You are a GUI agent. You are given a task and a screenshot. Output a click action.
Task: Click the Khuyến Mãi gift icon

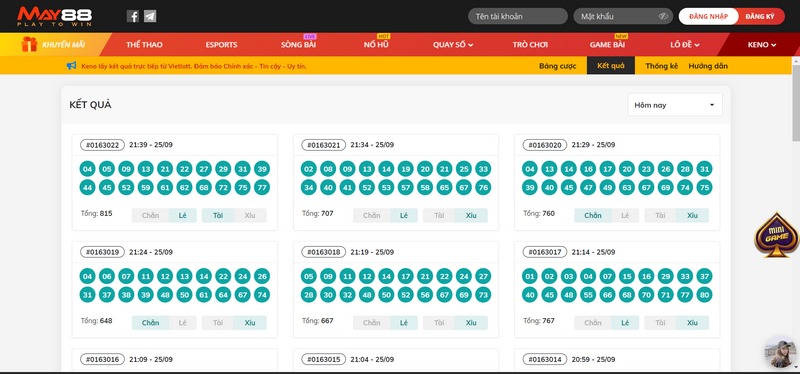pyautogui.click(x=29, y=44)
